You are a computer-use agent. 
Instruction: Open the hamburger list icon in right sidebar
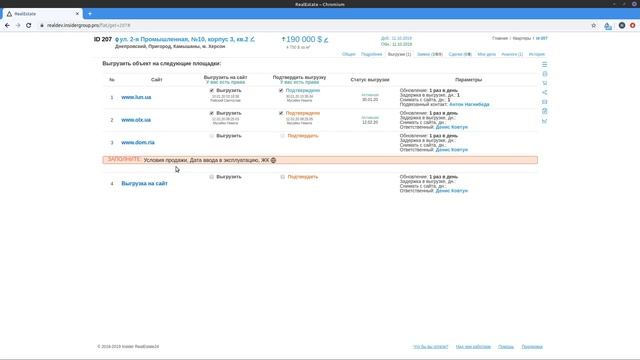click(544, 64)
